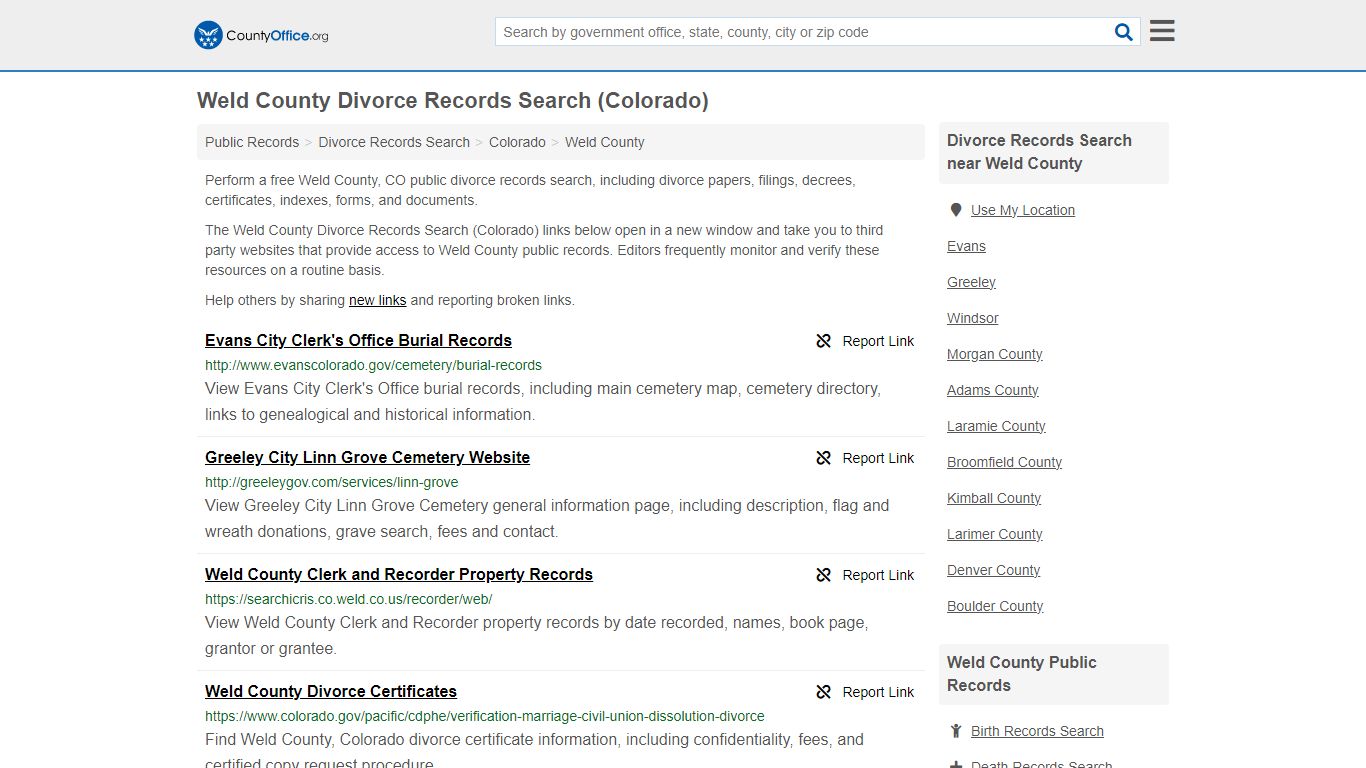Screen dimensions: 1366x768
Task: Visit evanscolorado.gov burial-records URL
Action: [x=373, y=365]
